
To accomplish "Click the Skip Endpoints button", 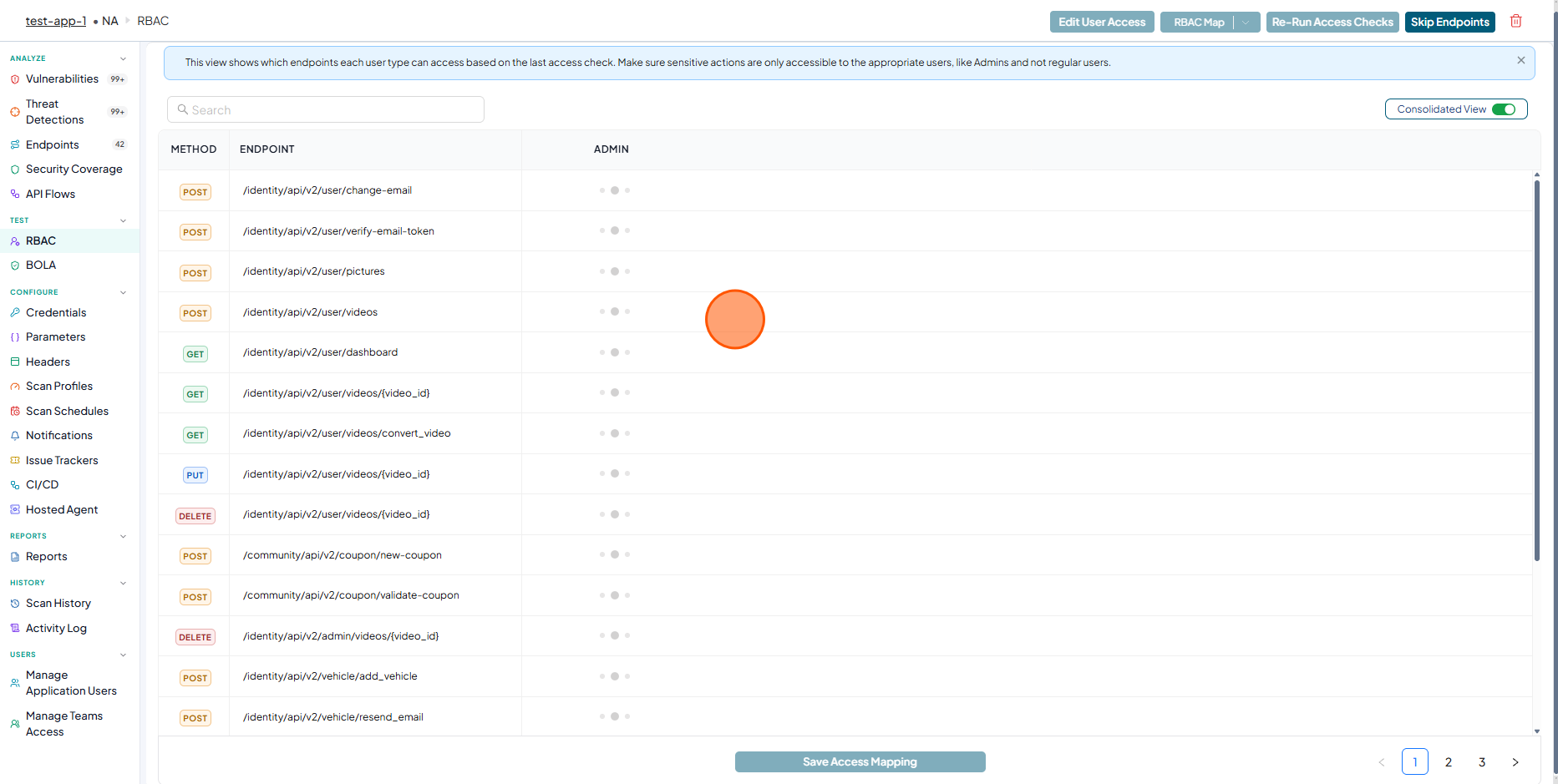I will point(1450,23).
